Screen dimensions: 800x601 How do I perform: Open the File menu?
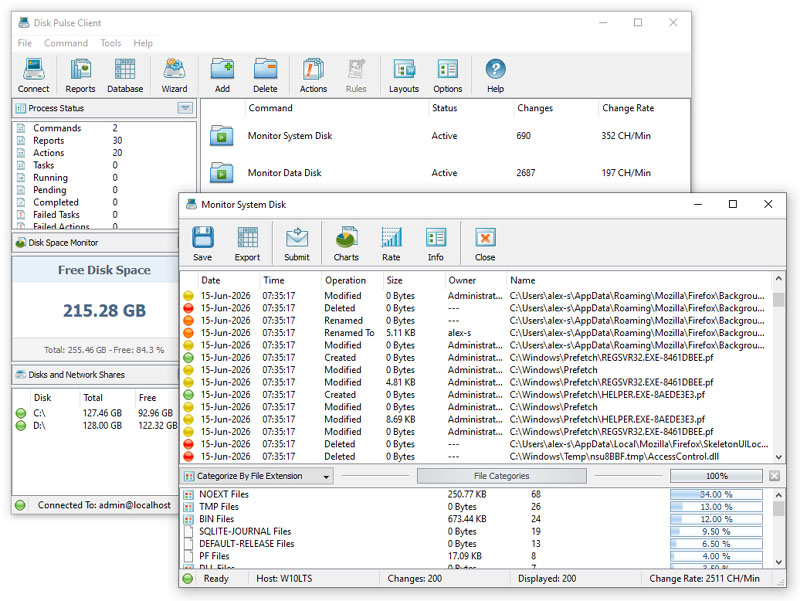point(24,43)
